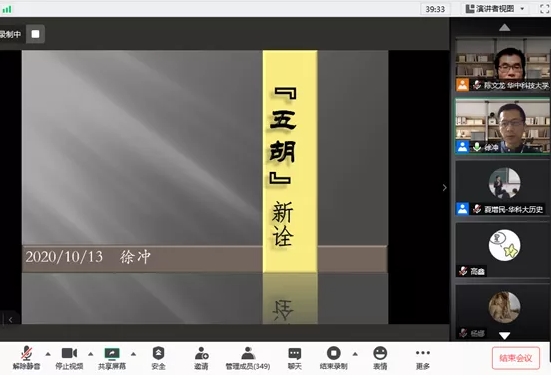The width and height of the screenshot is (551, 379).
Task: Open recording options arrow beside 结束录制
Action: [x=355, y=354]
